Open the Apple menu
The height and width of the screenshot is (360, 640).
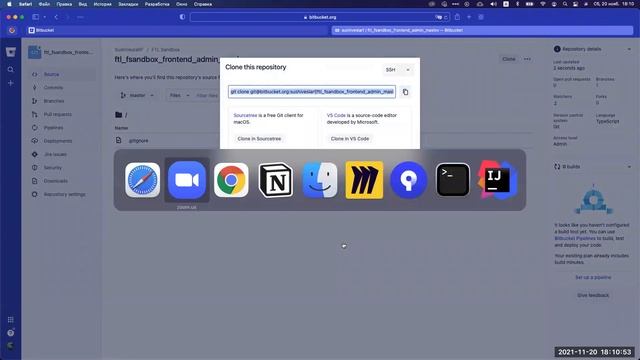[9, 4]
